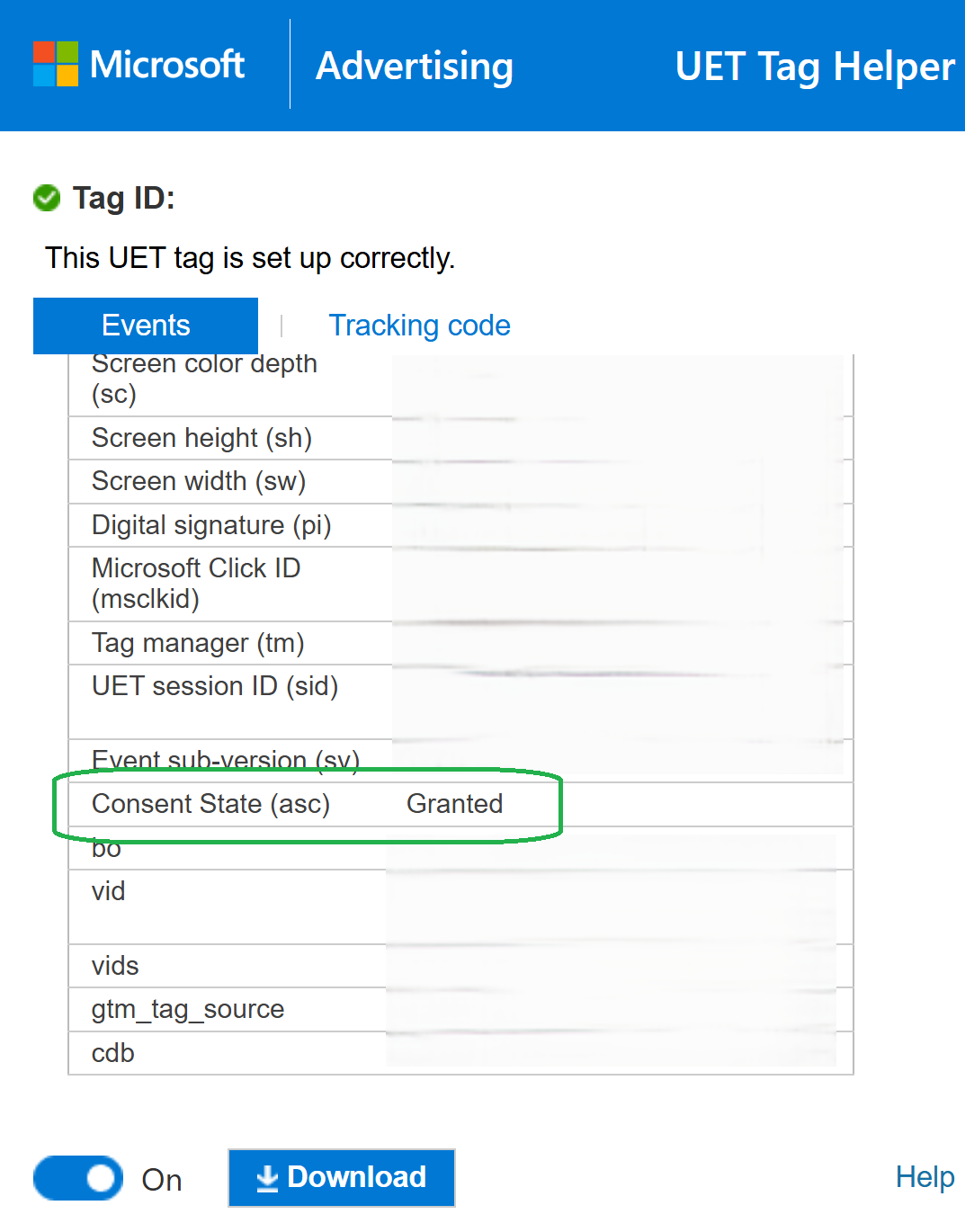Viewport: 965px width, 1232px height.
Task: Click the Microsoft Click ID (msclkid) row
Action: [196, 584]
